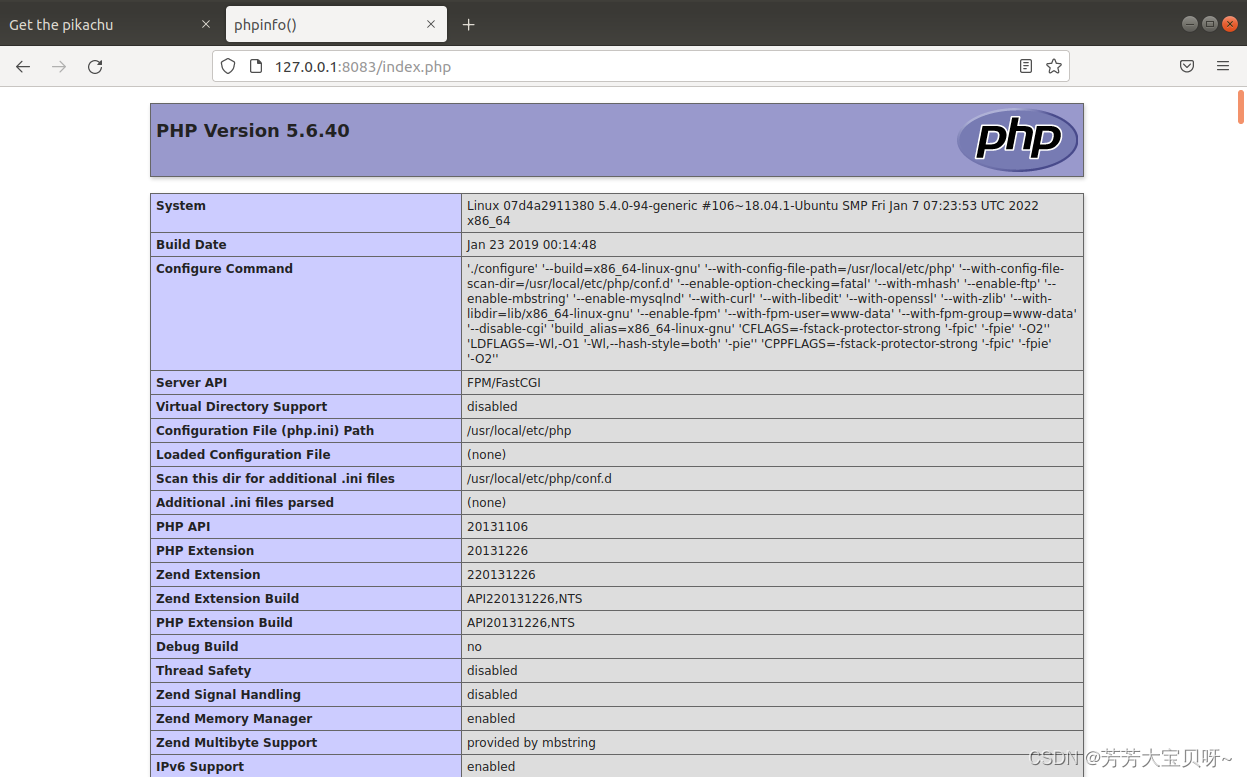
Task: Click the 'Build Date' row label
Action: 191,245
